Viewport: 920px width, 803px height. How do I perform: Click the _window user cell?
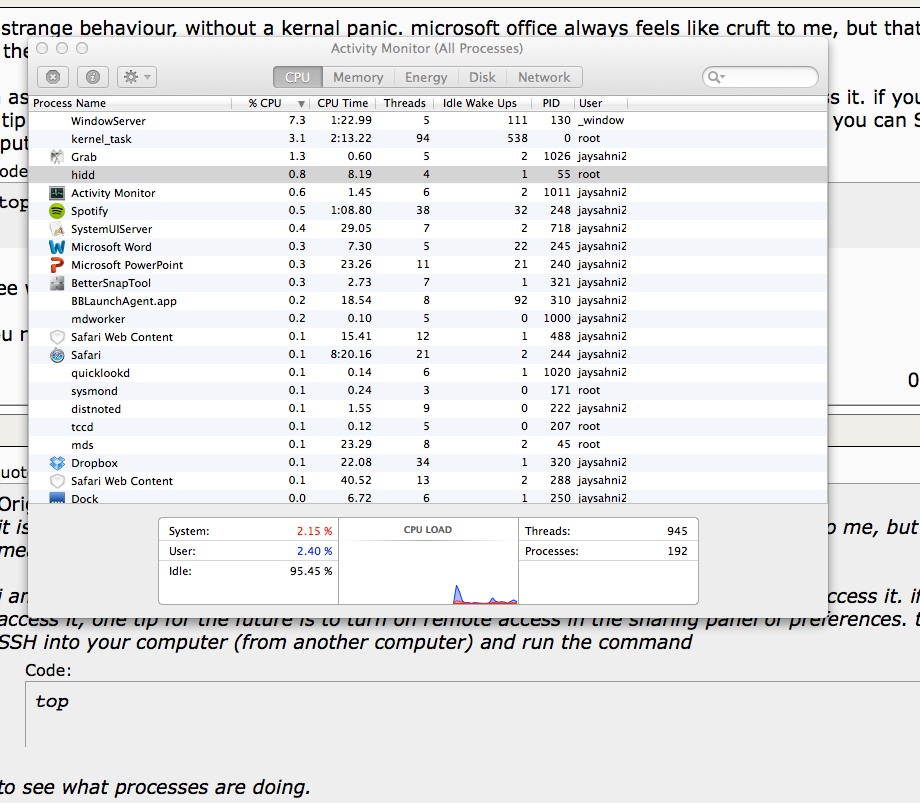(x=600, y=120)
